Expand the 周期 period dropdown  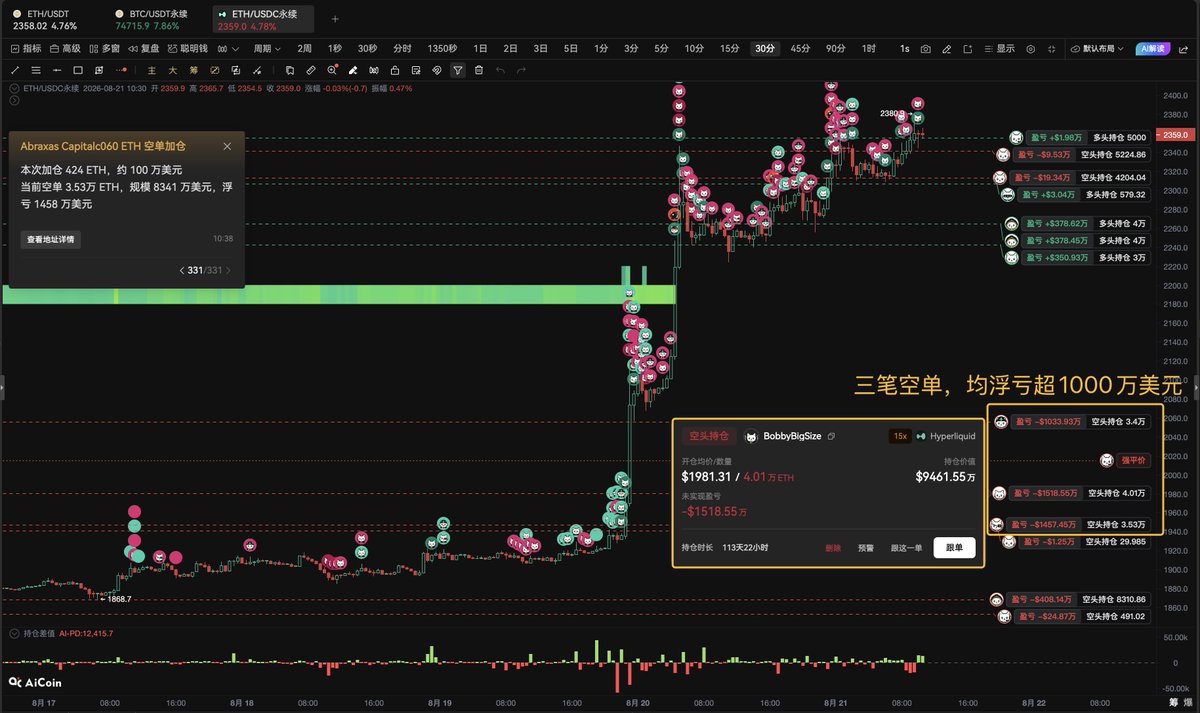(x=267, y=48)
